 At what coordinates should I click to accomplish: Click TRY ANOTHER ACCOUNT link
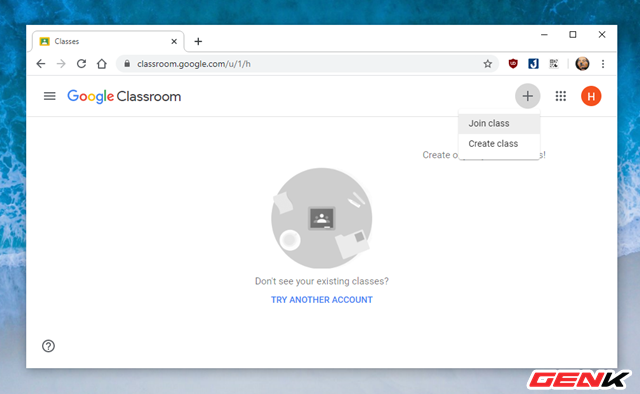pyautogui.click(x=322, y=300)
